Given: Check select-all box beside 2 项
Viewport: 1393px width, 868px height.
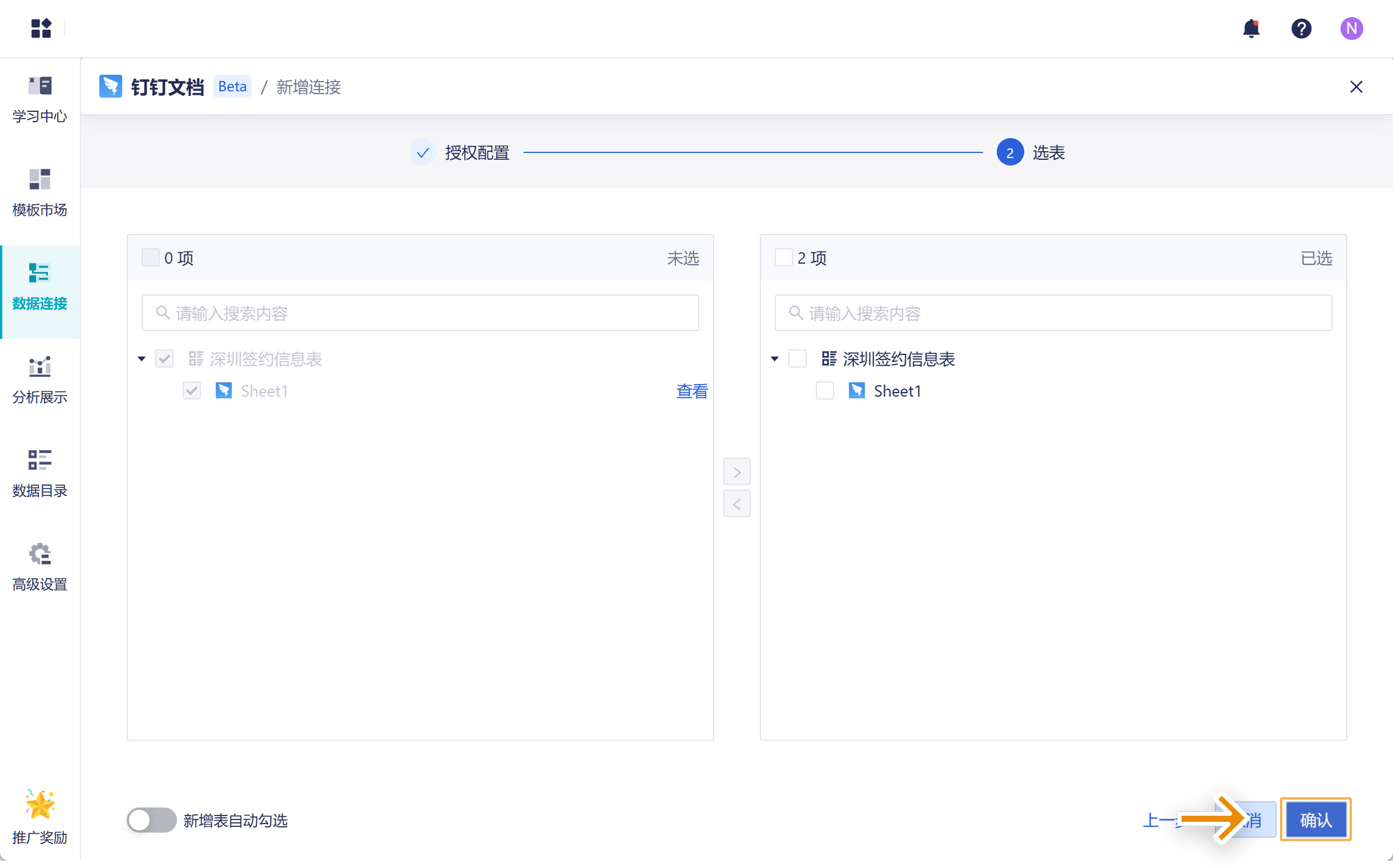Looking at the screenshot, I should (x=783, y=258).
